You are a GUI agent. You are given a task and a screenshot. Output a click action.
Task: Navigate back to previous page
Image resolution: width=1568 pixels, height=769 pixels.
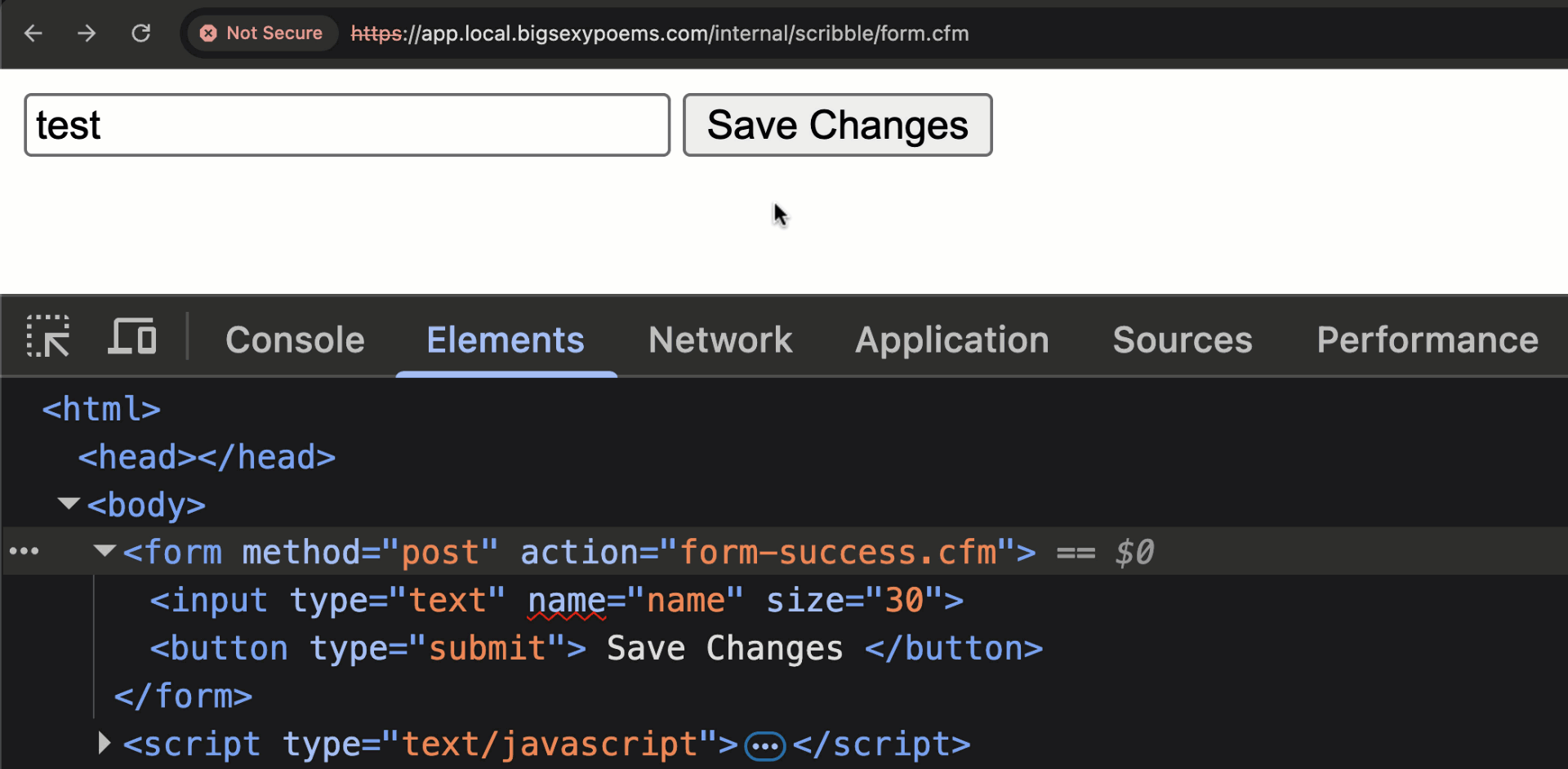[33, 33]
